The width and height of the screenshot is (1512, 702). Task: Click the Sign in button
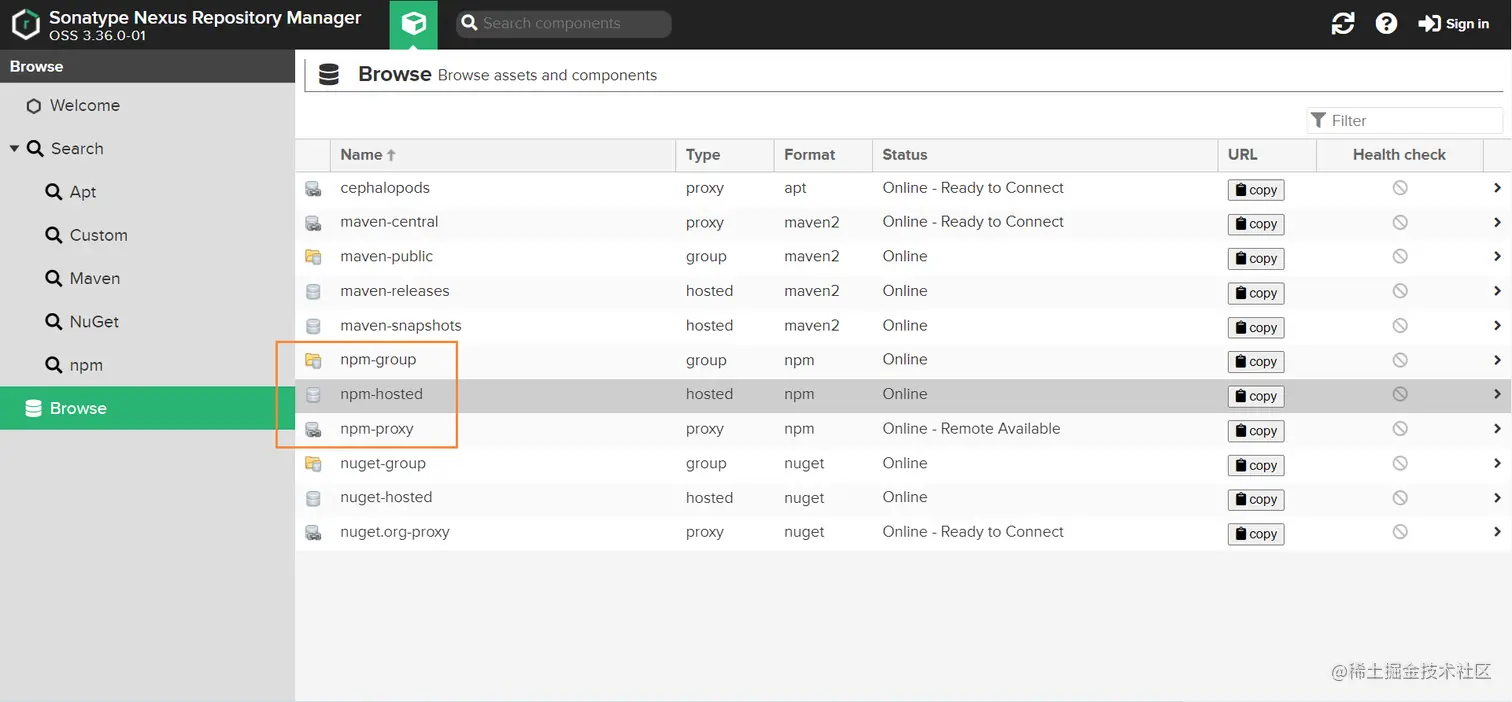pos(1454,24)
